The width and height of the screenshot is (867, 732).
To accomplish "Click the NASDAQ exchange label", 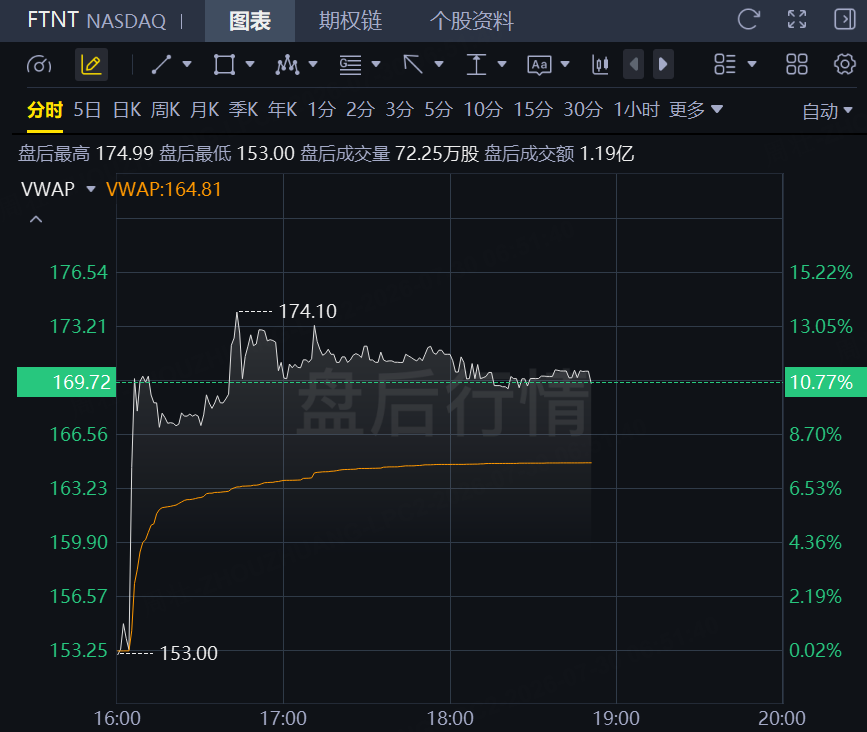I will (127, 22).
